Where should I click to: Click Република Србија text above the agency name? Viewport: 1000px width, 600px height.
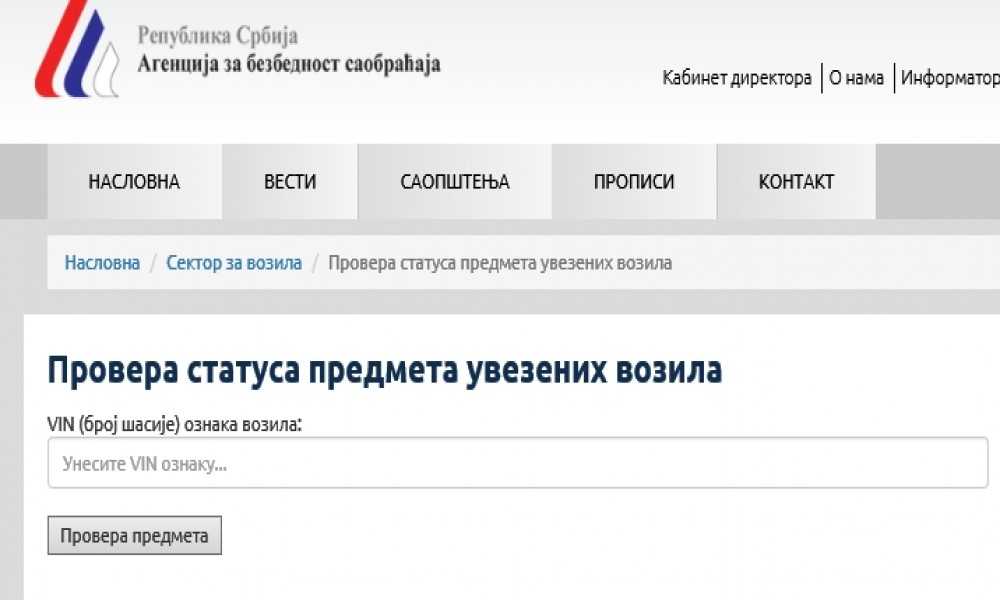click(x=216, y=36)
